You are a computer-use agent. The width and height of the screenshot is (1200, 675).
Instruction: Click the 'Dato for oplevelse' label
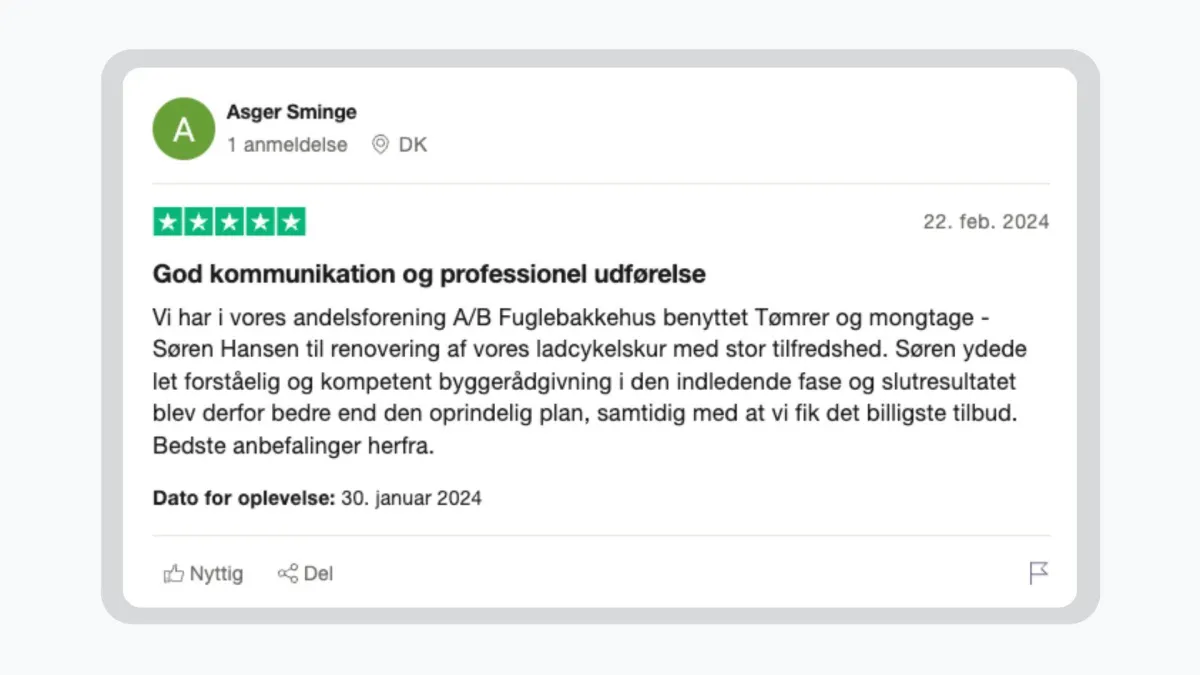(x=244, y=498)
